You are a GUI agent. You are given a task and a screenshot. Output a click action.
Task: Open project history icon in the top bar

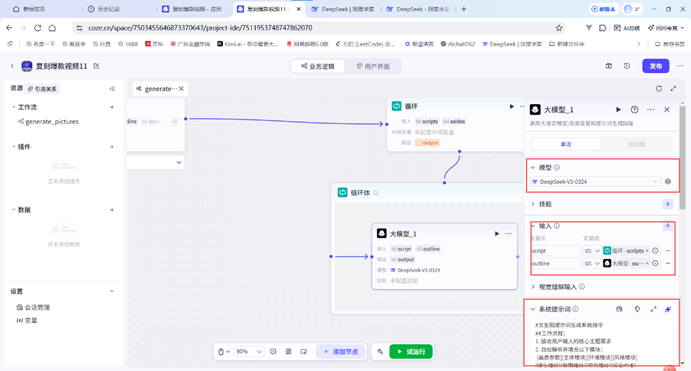tap(627, 66)
